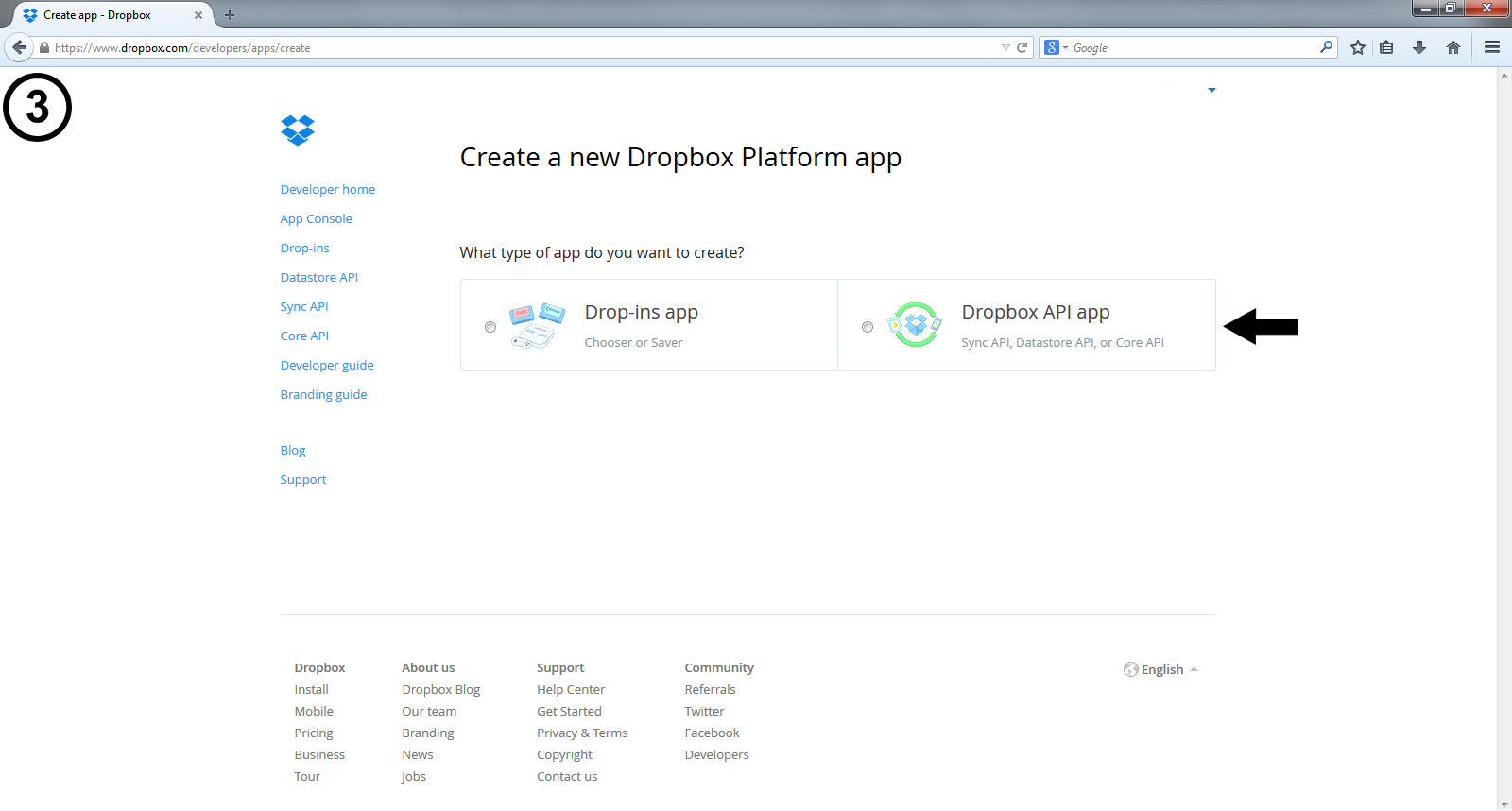Go to the browser home page icon
The width and height of the screenshot is (1512, 811).
[1453, 47]
